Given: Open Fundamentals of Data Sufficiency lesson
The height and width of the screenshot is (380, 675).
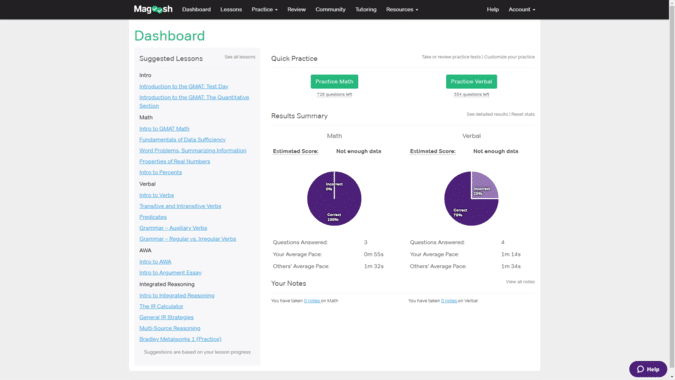Looking at the screenshot, I should (x=183, y=139).
